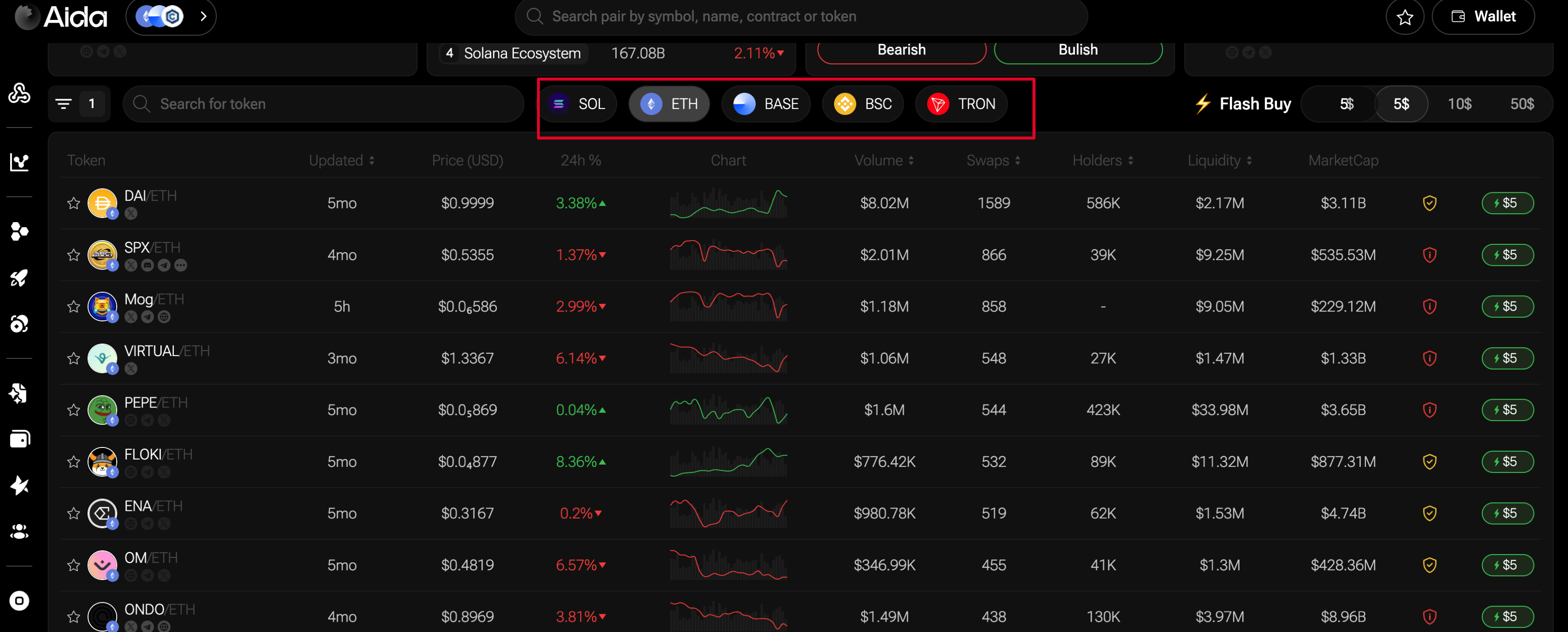Open favorites star icon in header
Viewport: 1568px width, 632px height.
click(x=1404, y=17)
